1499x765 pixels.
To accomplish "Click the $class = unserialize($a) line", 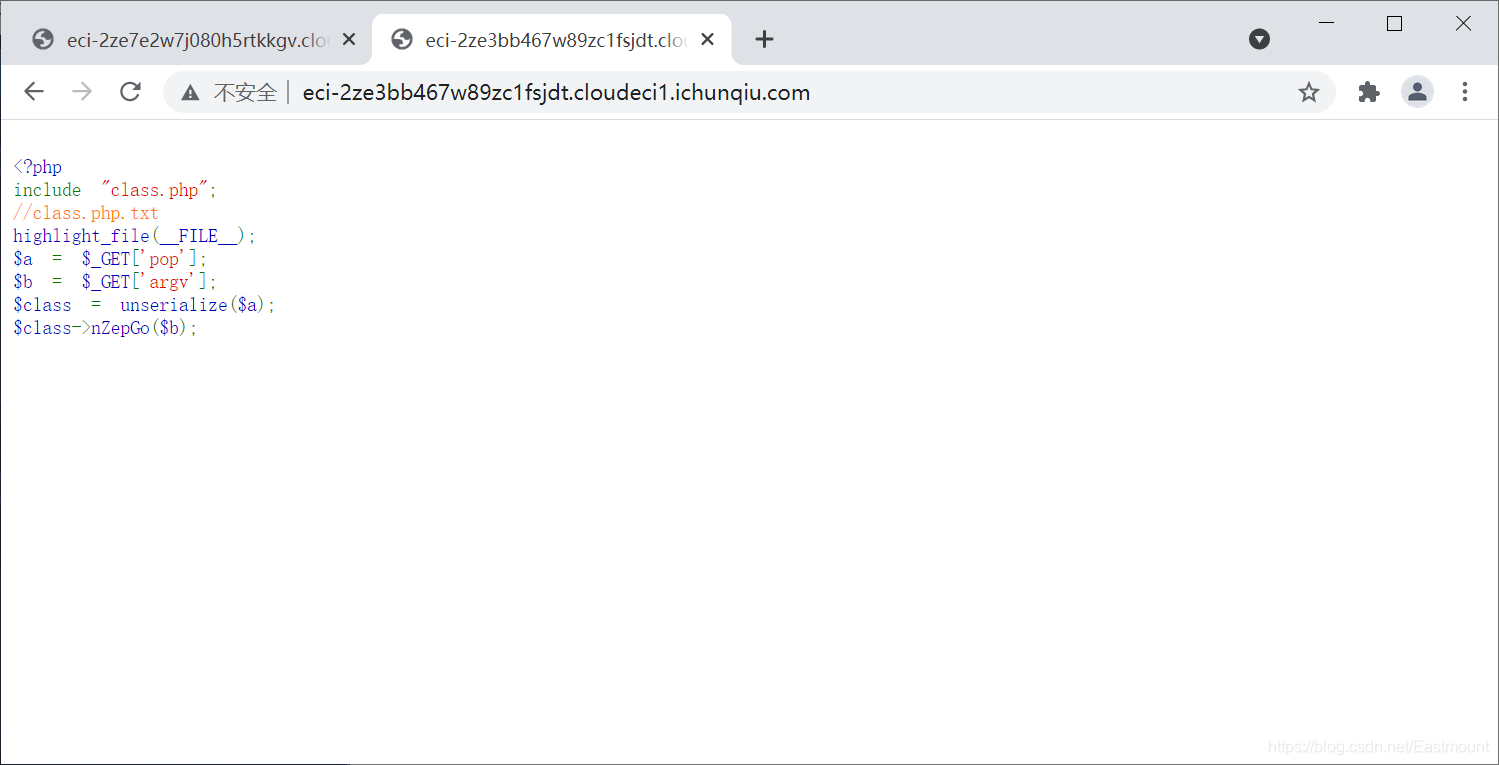I will (144, 305).
